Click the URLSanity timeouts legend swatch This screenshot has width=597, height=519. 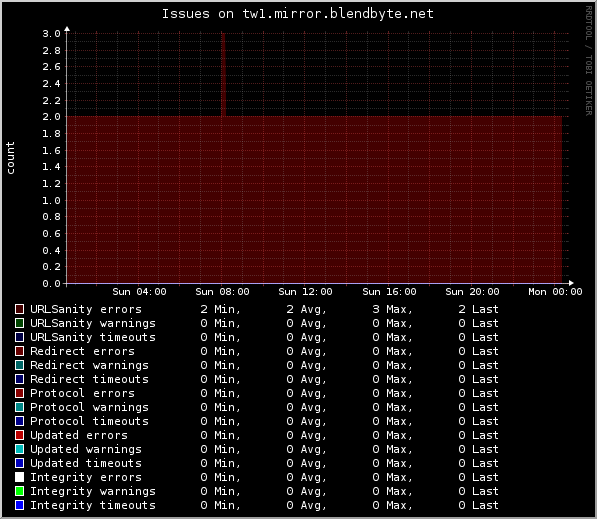coord(19,337)
